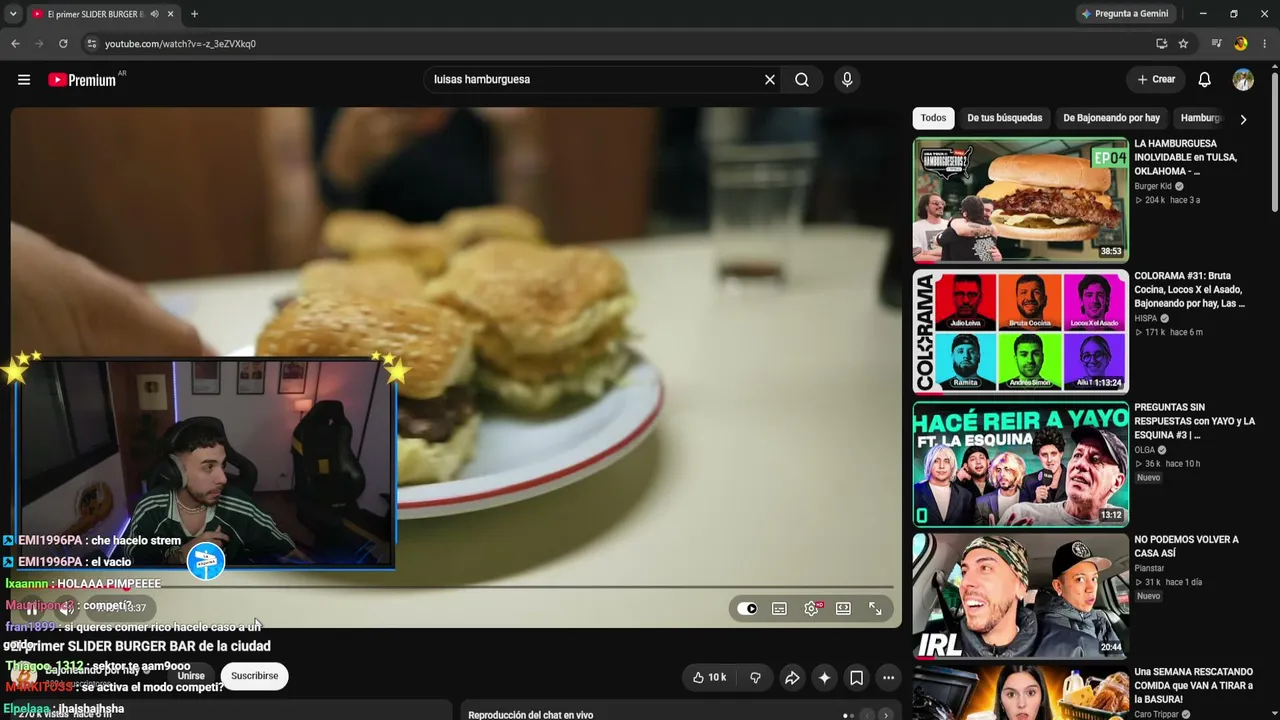Open the video title 'LA HAMBURGUESA INOLVIDABLE en TULSA'
Image resolution: width=1280 pixels, height=720 pixels.
point(1186,157)
